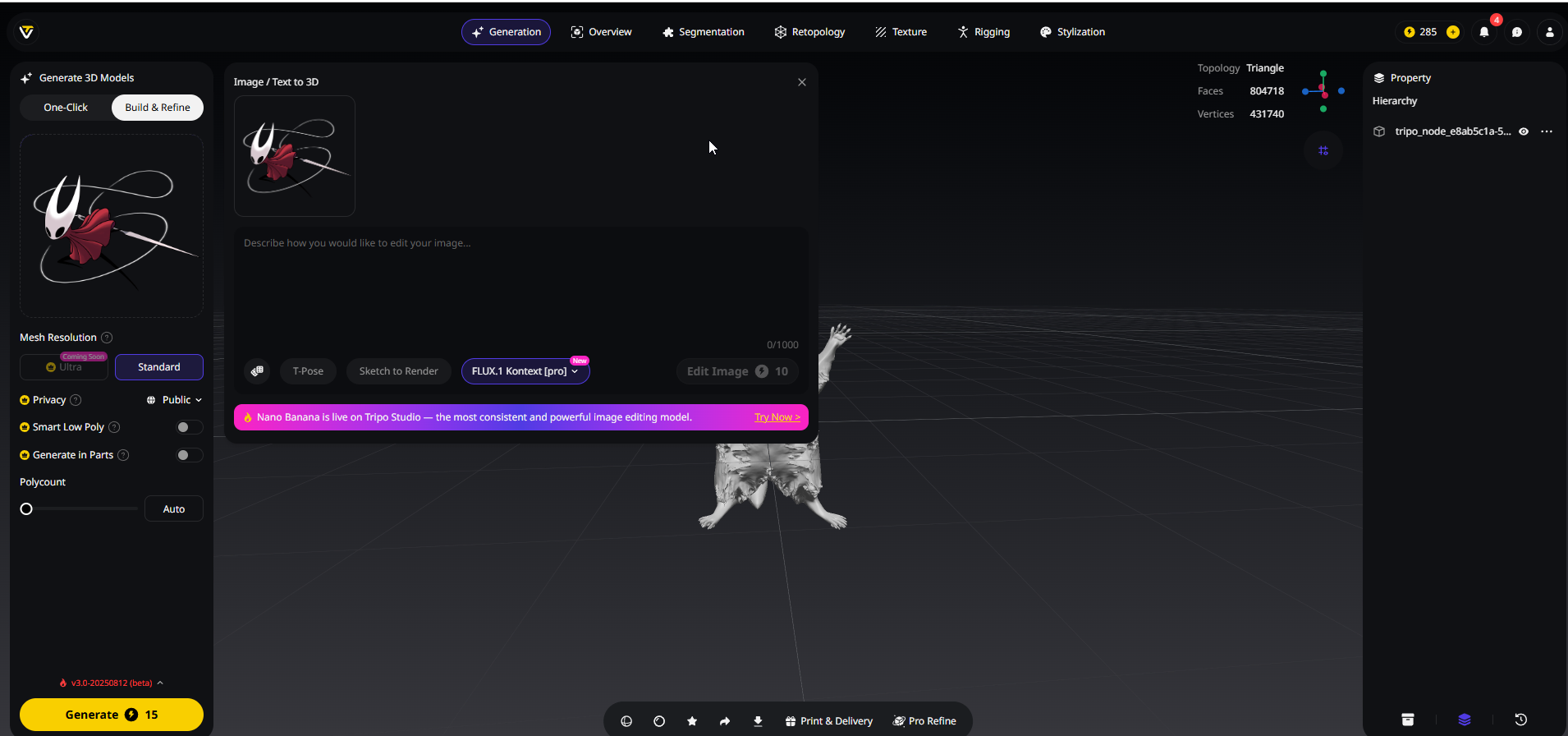The image size is (1568, 736).
Task: Click the Faces count 804718
Action: point(1267,91)
